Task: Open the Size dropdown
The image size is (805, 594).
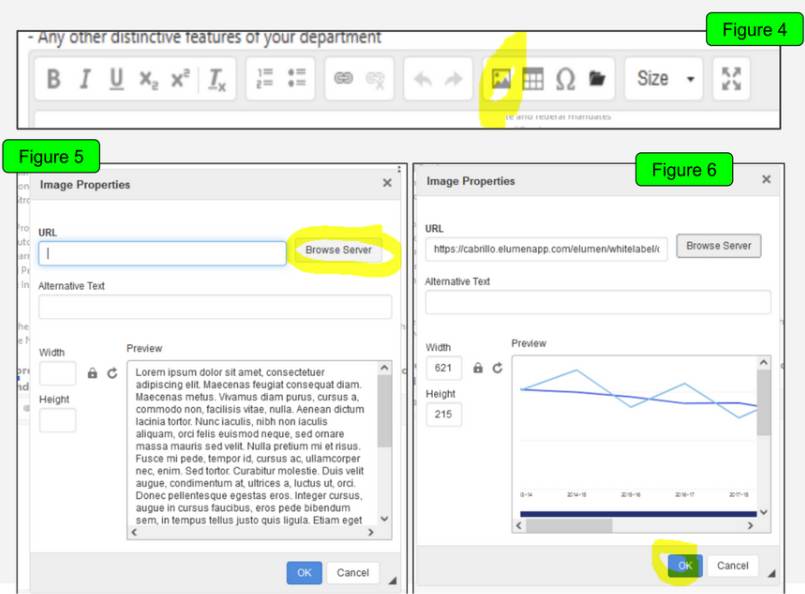Action: pyautogui.click(x=665, y=79)
